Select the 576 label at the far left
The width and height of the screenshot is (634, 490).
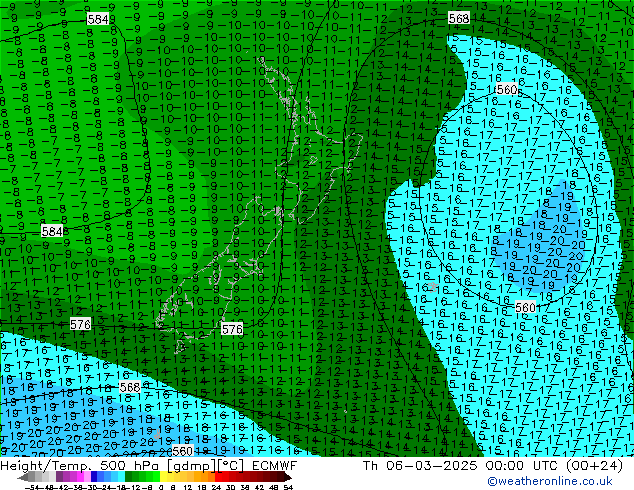point(80,324)
